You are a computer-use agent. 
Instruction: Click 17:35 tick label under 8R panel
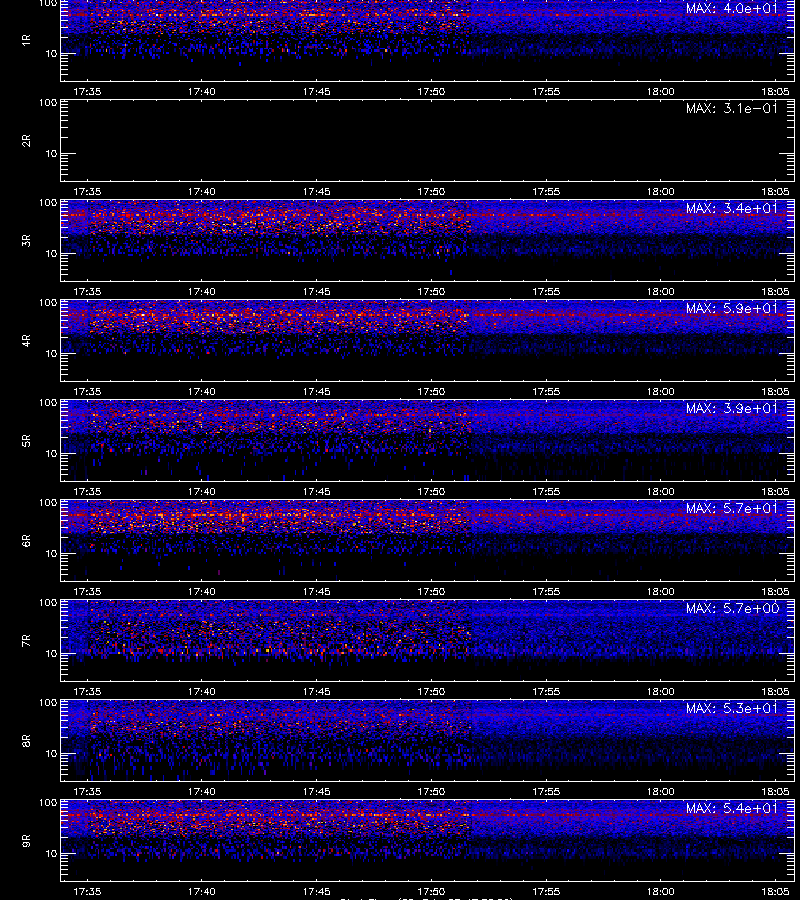(87, 792)
